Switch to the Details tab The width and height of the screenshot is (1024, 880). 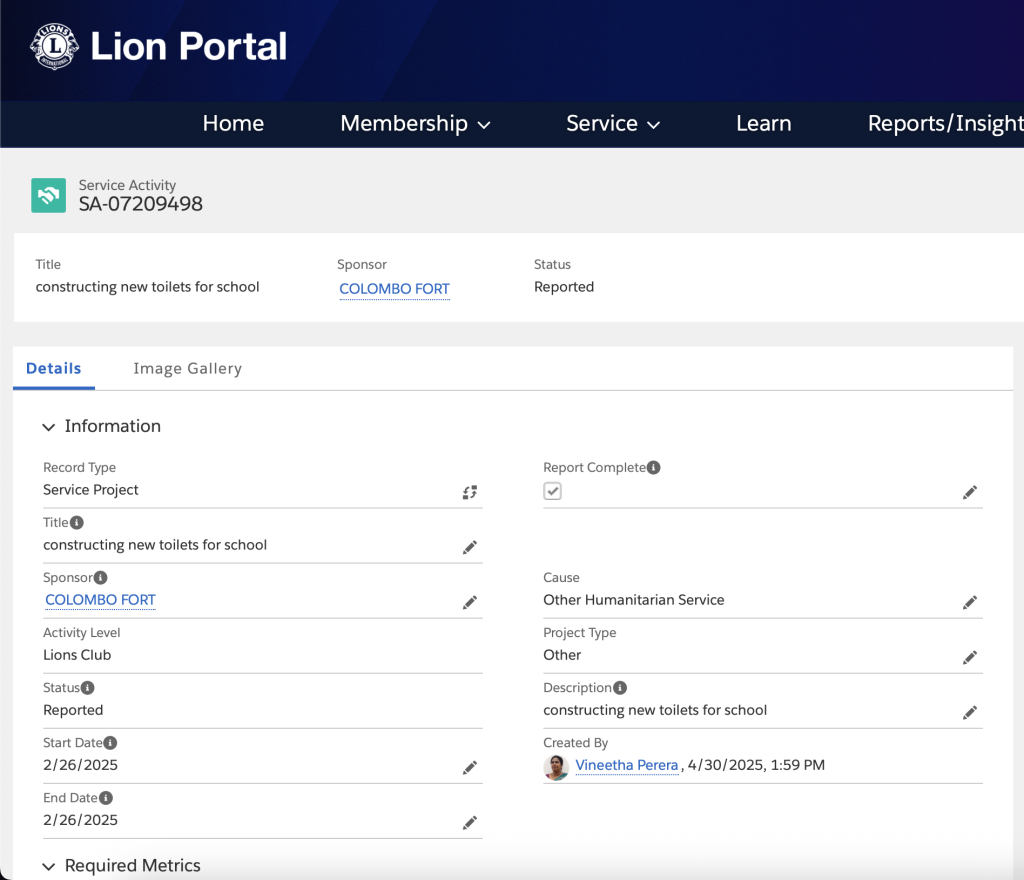[54, 368]
